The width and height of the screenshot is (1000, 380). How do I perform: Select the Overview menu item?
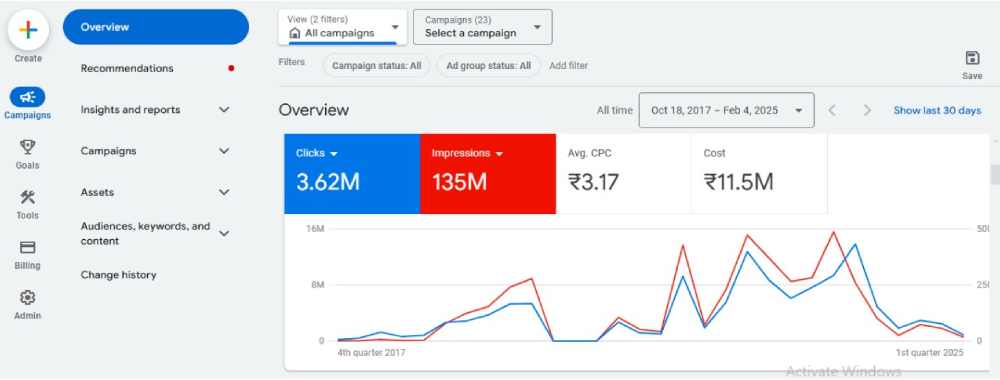[156, 27]
